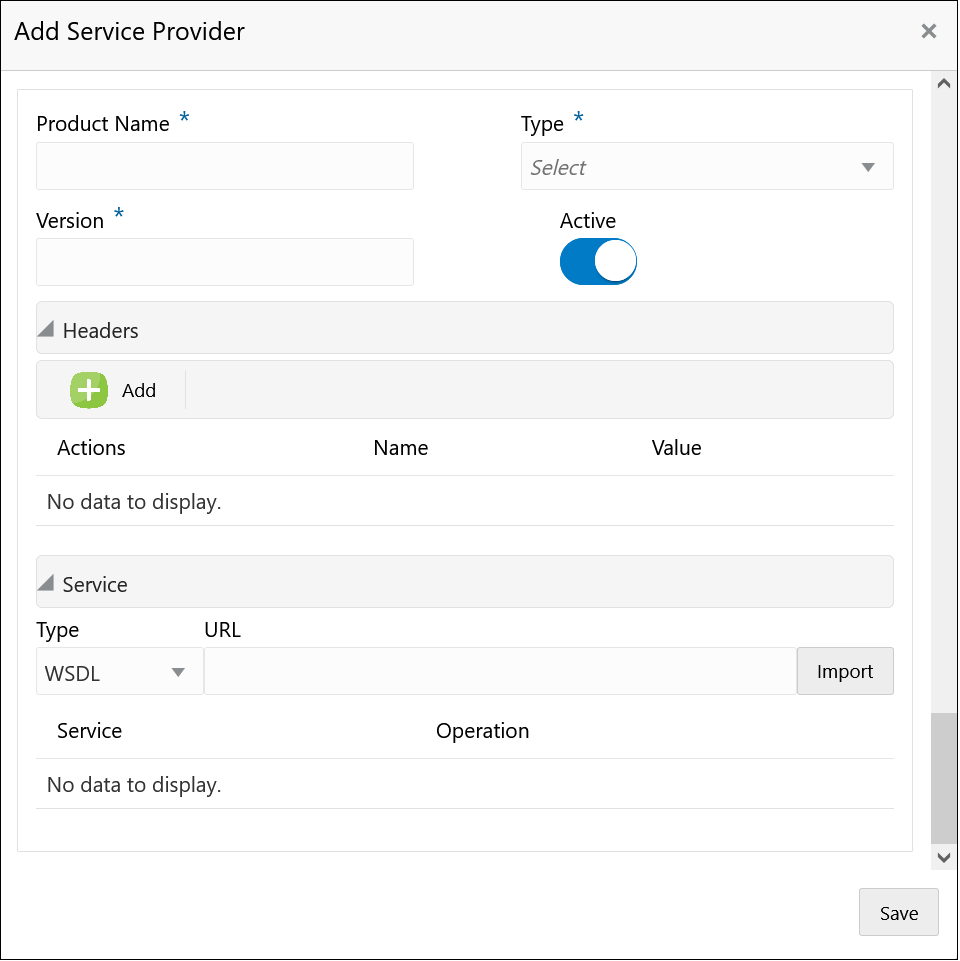Click the Service column header
The height and width of the screenshot is (961, 960).
click(89, 731)
